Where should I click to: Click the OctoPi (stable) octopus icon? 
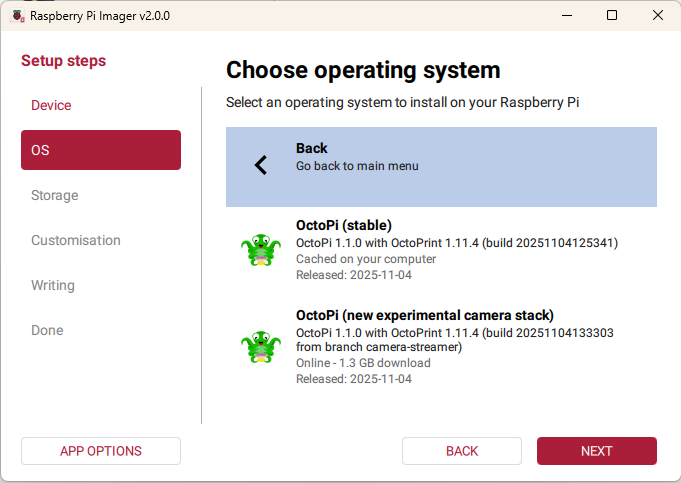coord(261,250)
